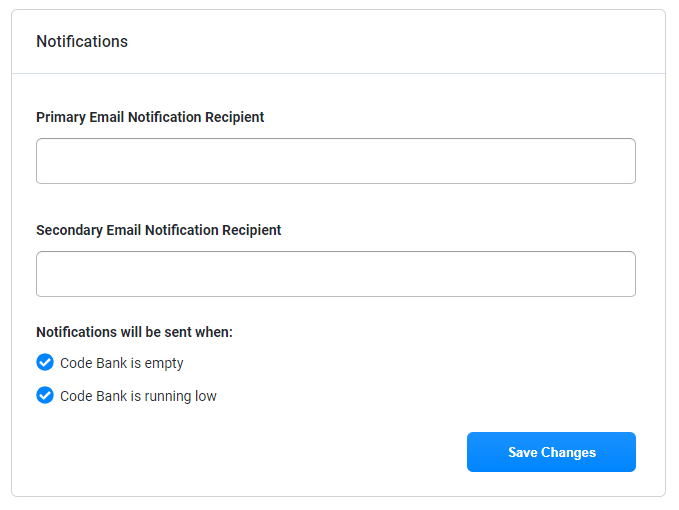Select the Notifications section heading
Screen dimensions: 679x510
[82, 42]
